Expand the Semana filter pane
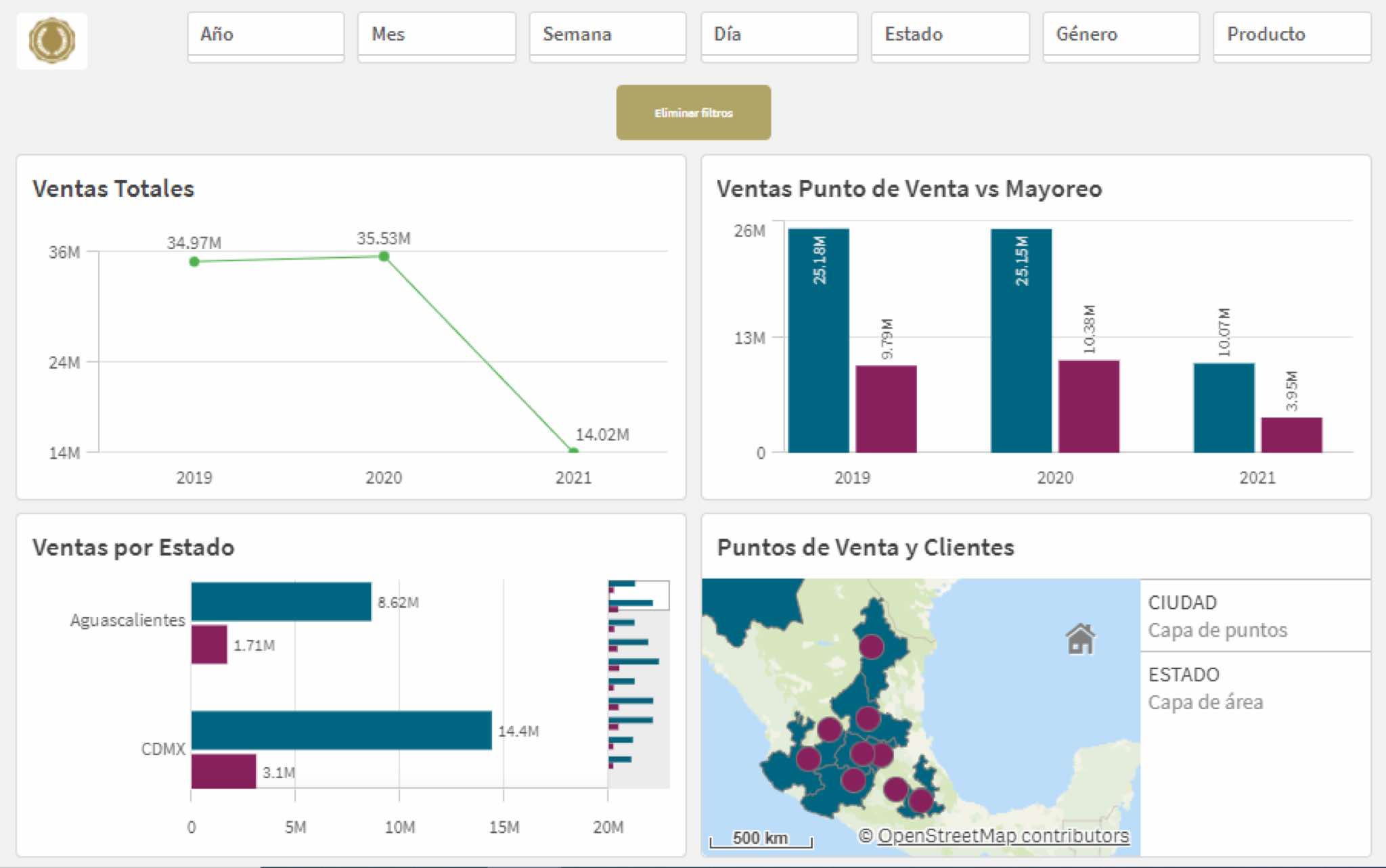 pos(607,35)
